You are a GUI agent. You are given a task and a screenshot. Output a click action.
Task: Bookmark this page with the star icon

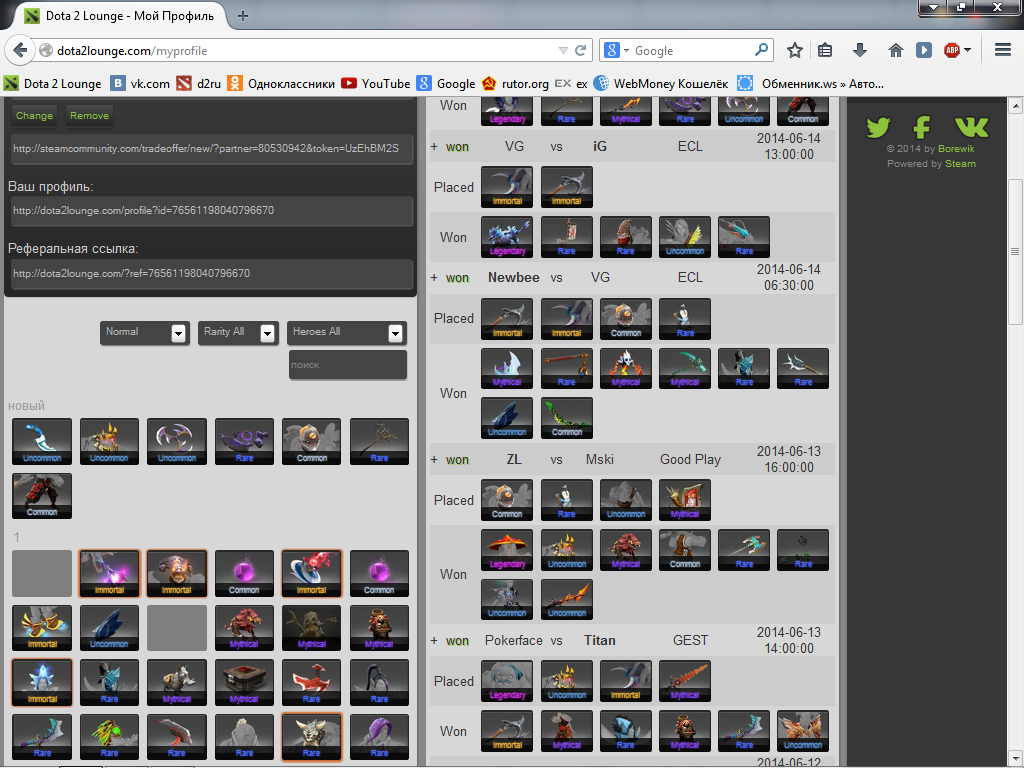tap(794, 50)
